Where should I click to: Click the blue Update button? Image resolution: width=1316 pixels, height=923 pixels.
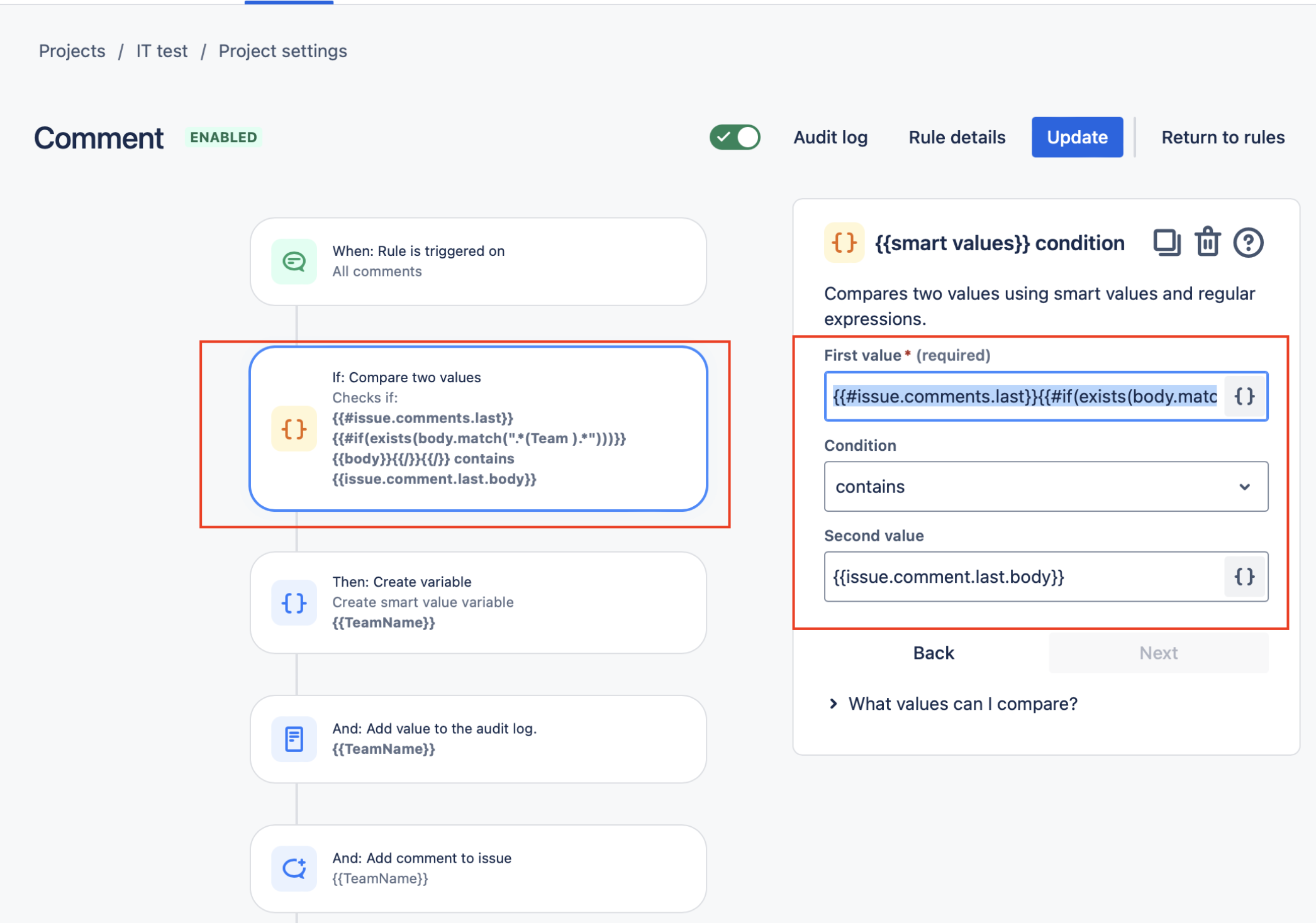(x=1077, y=137)
